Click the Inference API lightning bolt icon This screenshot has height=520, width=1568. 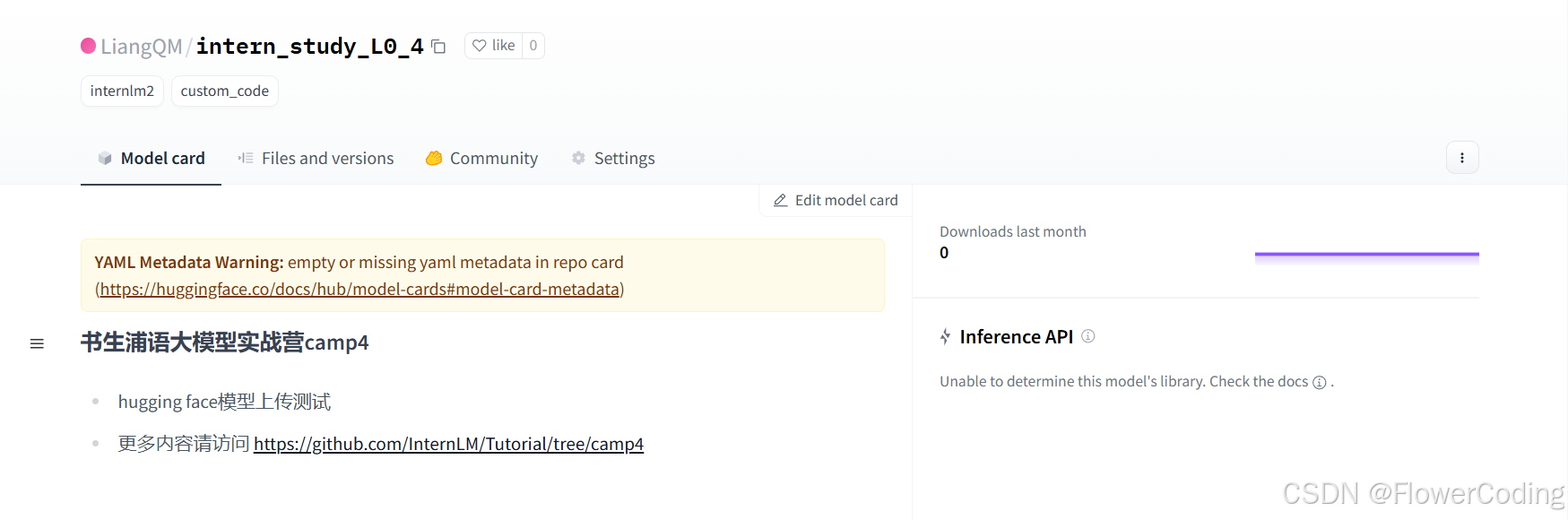(945, 336)
